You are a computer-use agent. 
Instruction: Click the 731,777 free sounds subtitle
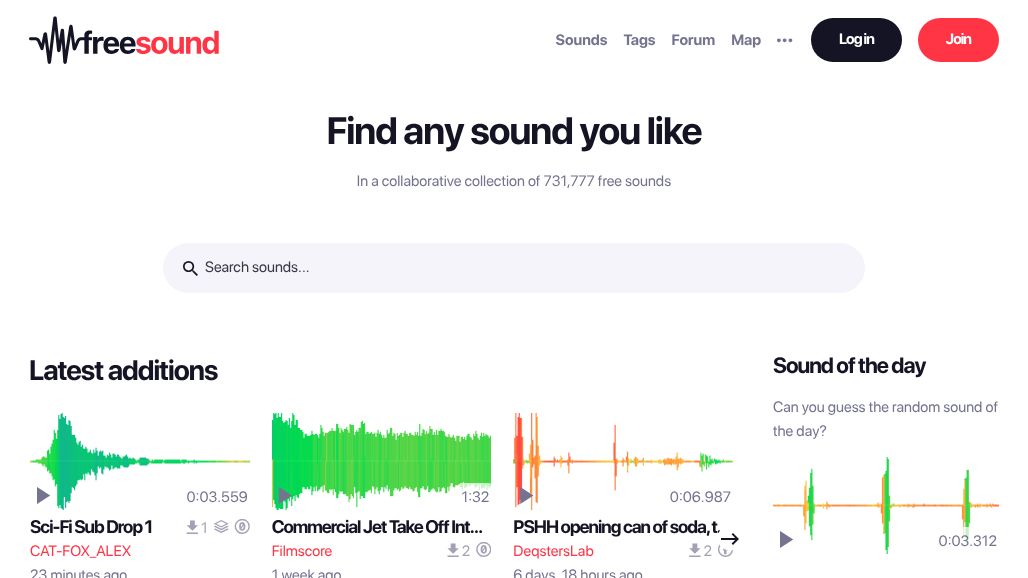tap(513, 181)
